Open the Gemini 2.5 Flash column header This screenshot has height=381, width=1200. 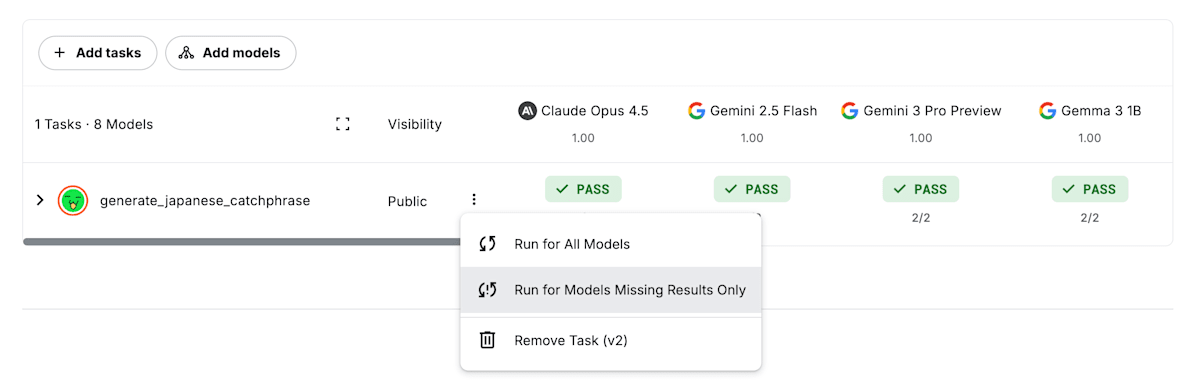pos(752,111)
